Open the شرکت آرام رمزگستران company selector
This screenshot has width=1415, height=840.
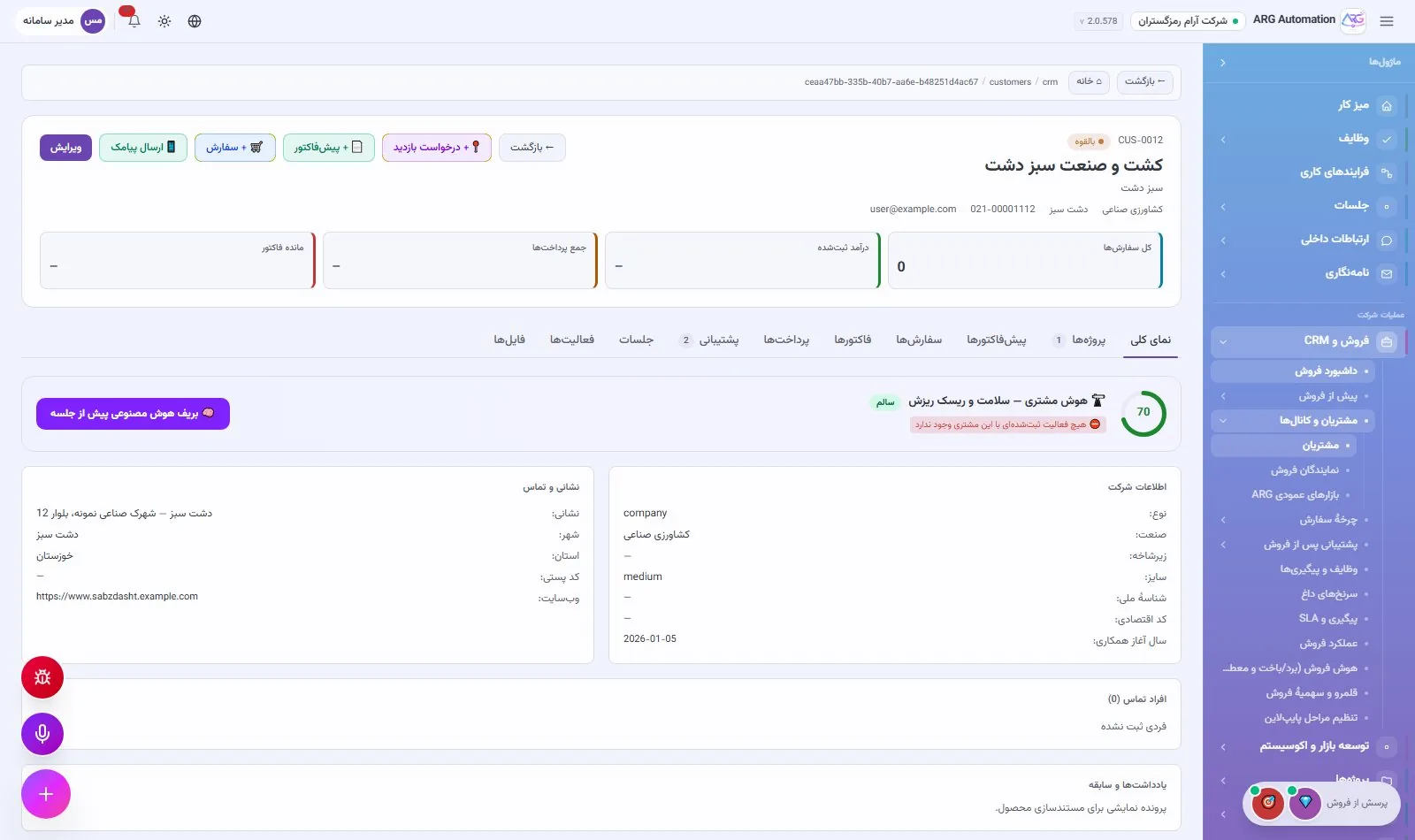click(x=1188, y=21)
